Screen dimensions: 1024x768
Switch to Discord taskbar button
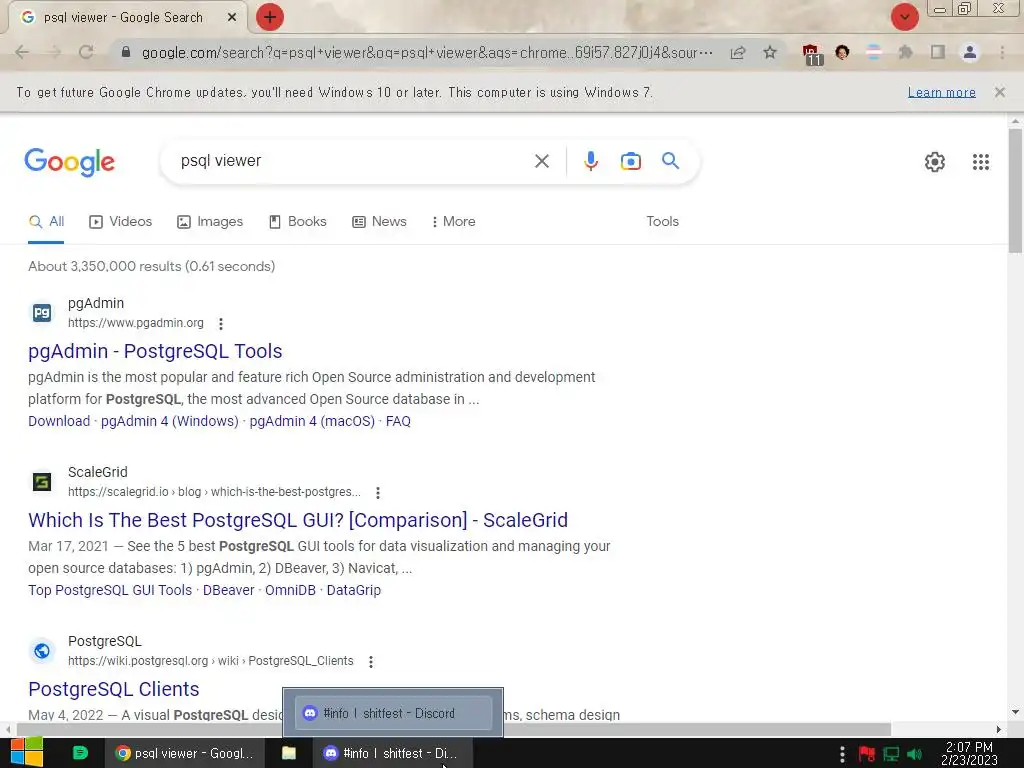392,753
